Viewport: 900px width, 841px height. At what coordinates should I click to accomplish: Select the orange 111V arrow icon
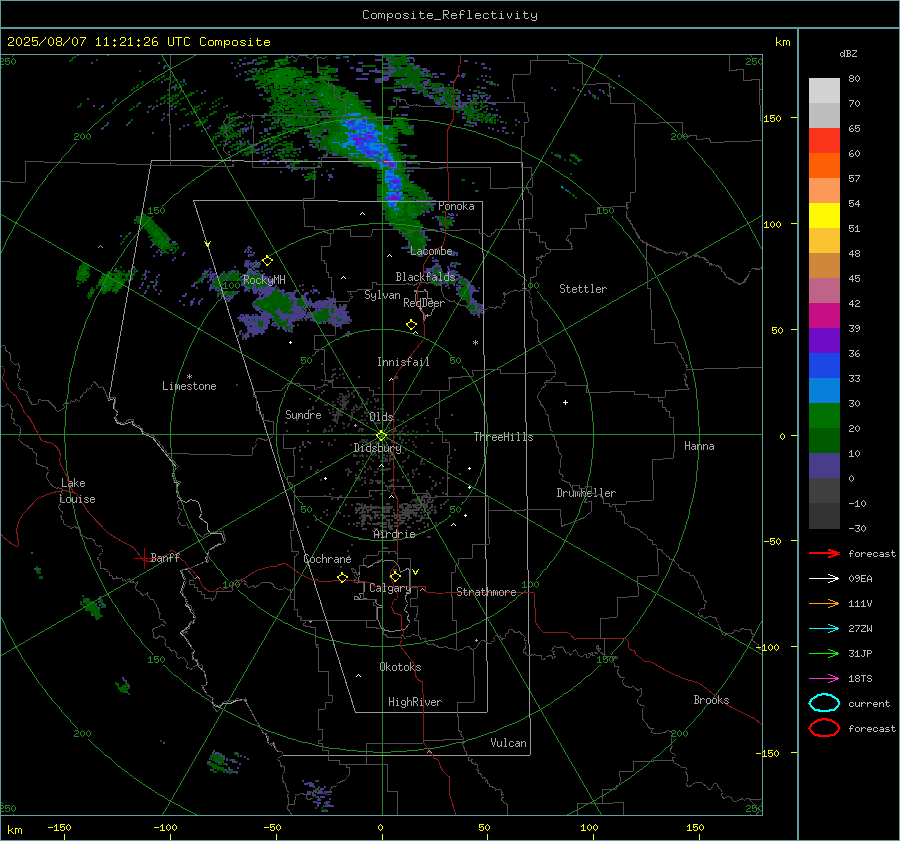[x=824, y=603]
